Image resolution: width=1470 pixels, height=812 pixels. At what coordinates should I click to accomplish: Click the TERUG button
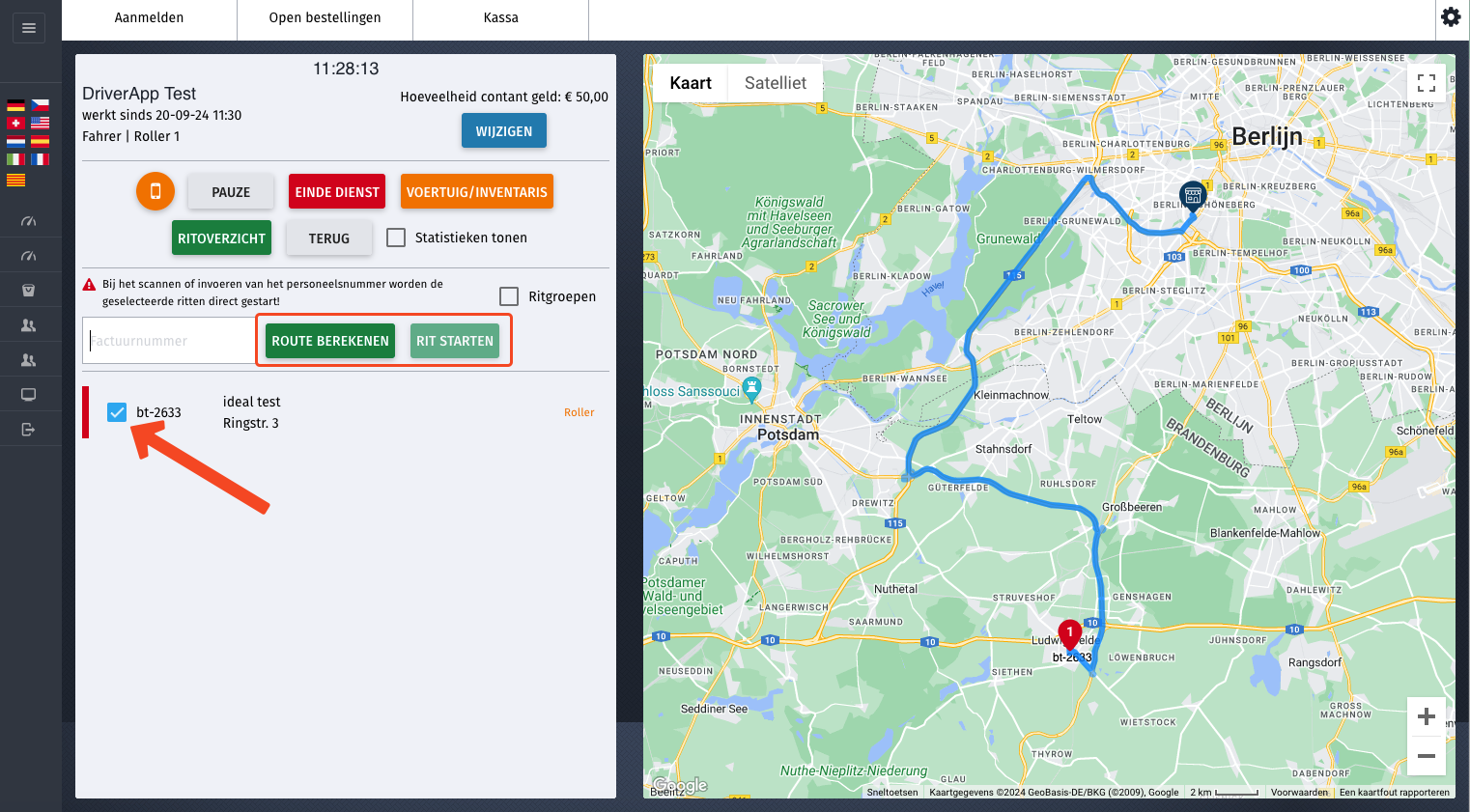[x=329, y=238]
